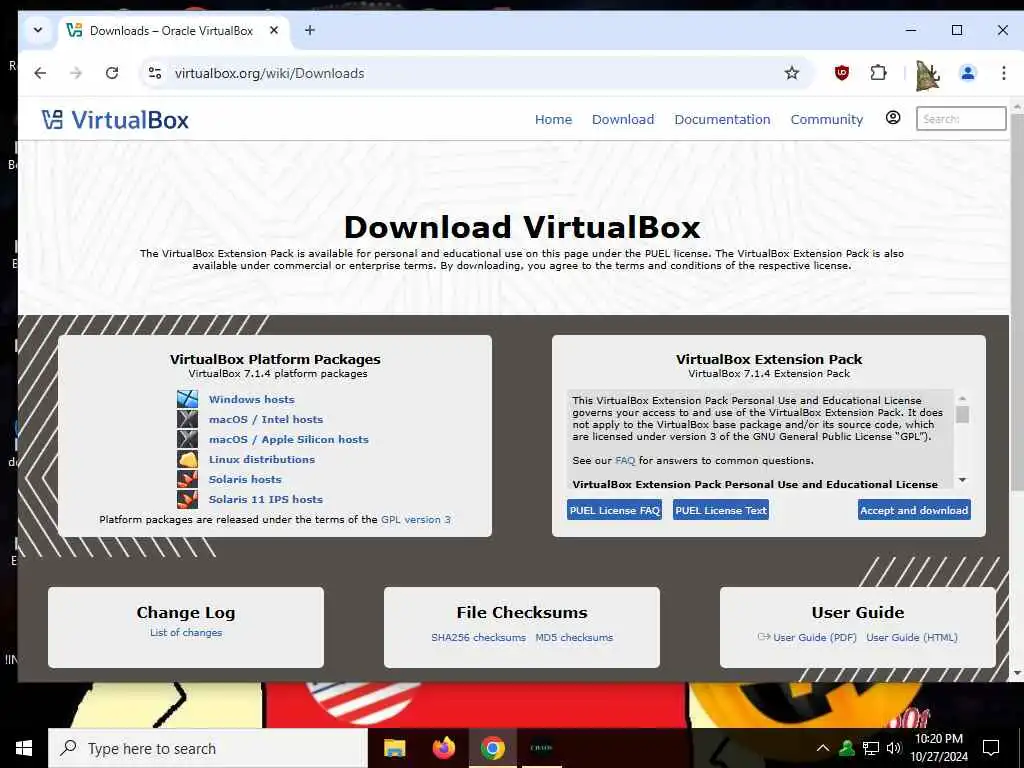
Task: Open the user account icon on site header
Action: 893,118
